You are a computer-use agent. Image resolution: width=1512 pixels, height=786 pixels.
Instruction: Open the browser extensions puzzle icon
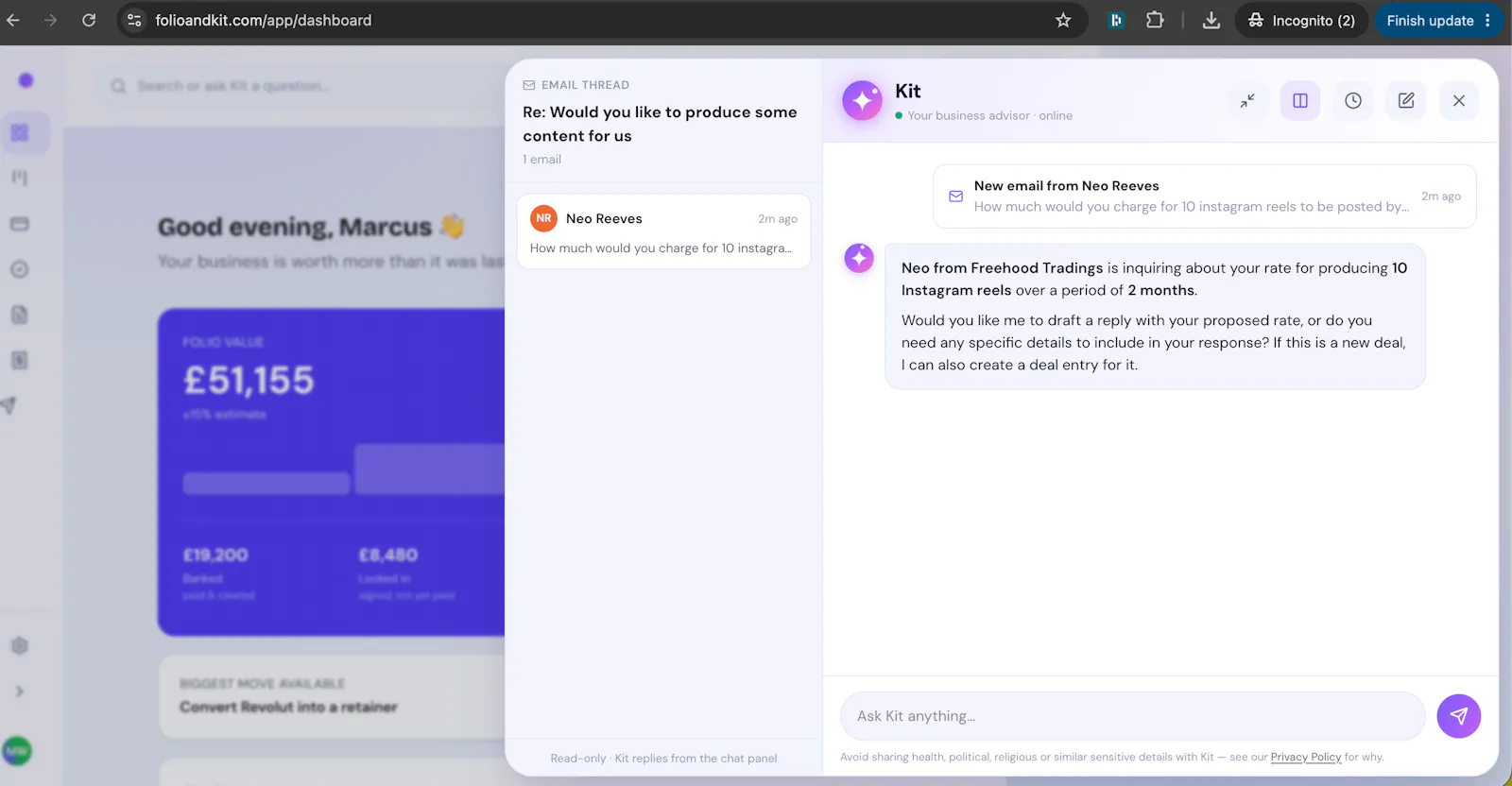1155,20
